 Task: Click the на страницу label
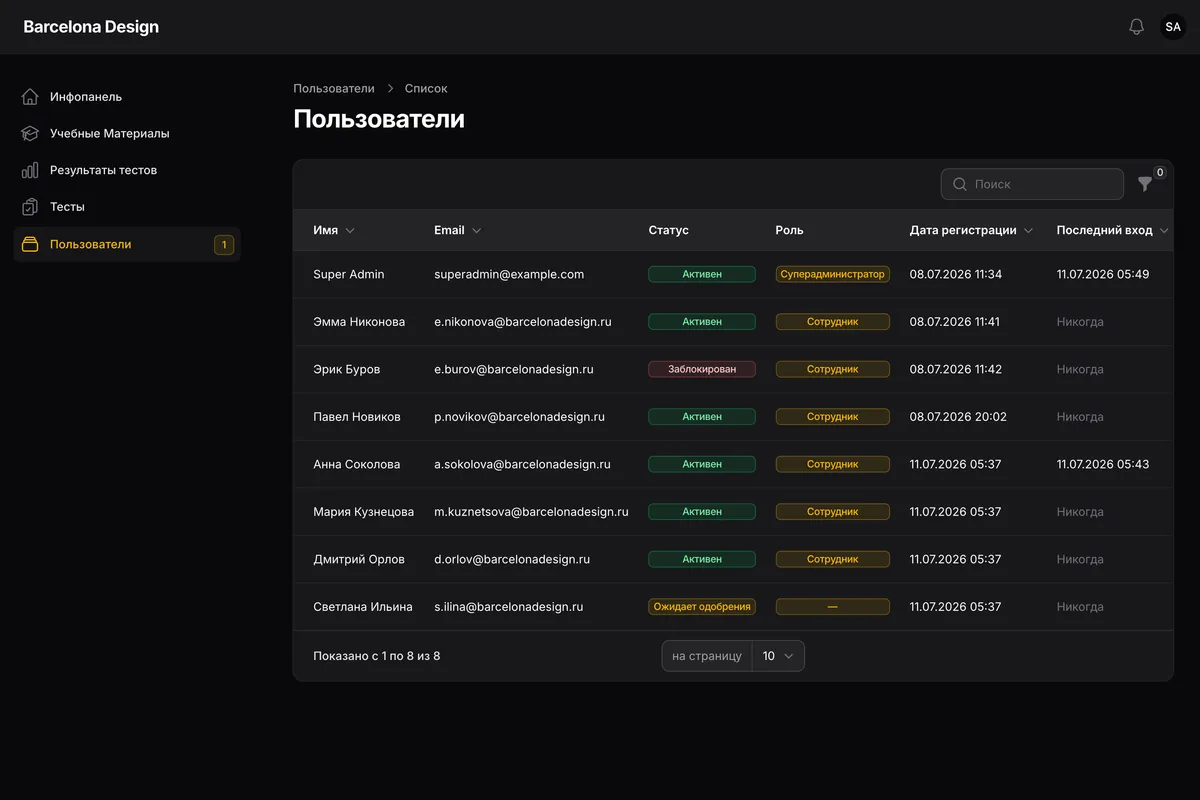[x=707, y=656]
